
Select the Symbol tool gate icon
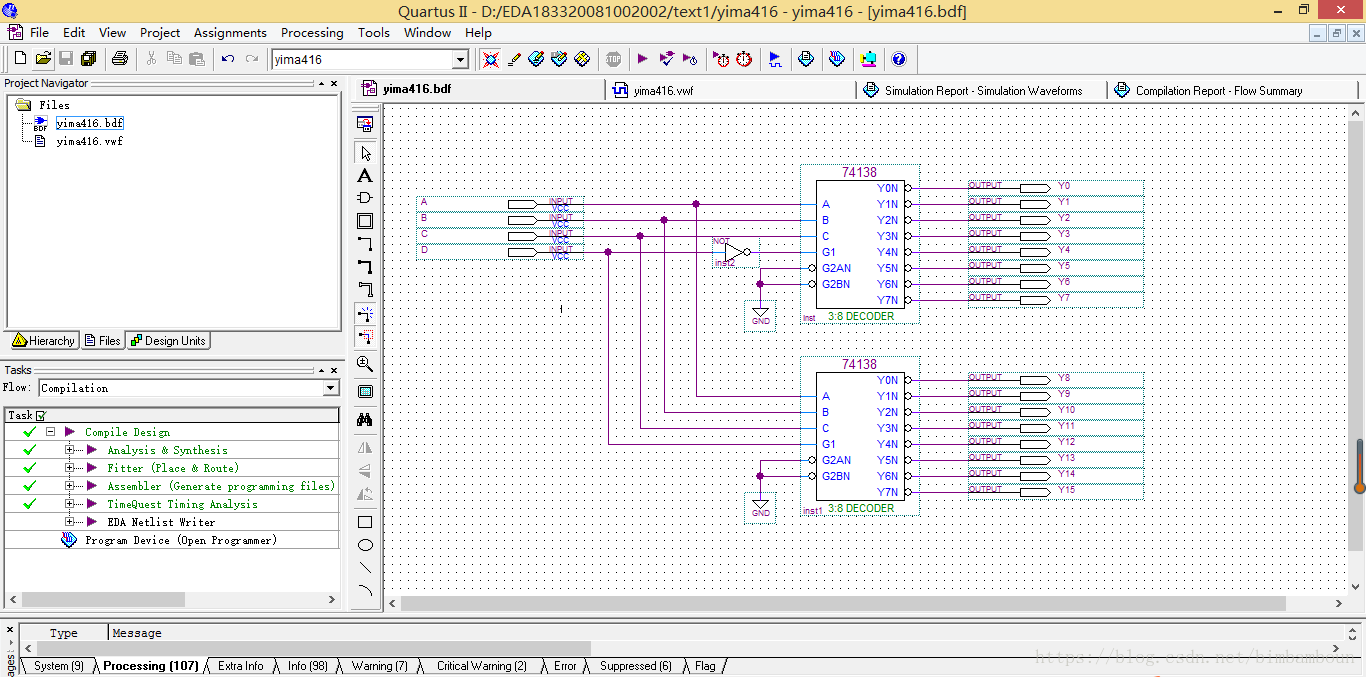(x=365, y=198)
